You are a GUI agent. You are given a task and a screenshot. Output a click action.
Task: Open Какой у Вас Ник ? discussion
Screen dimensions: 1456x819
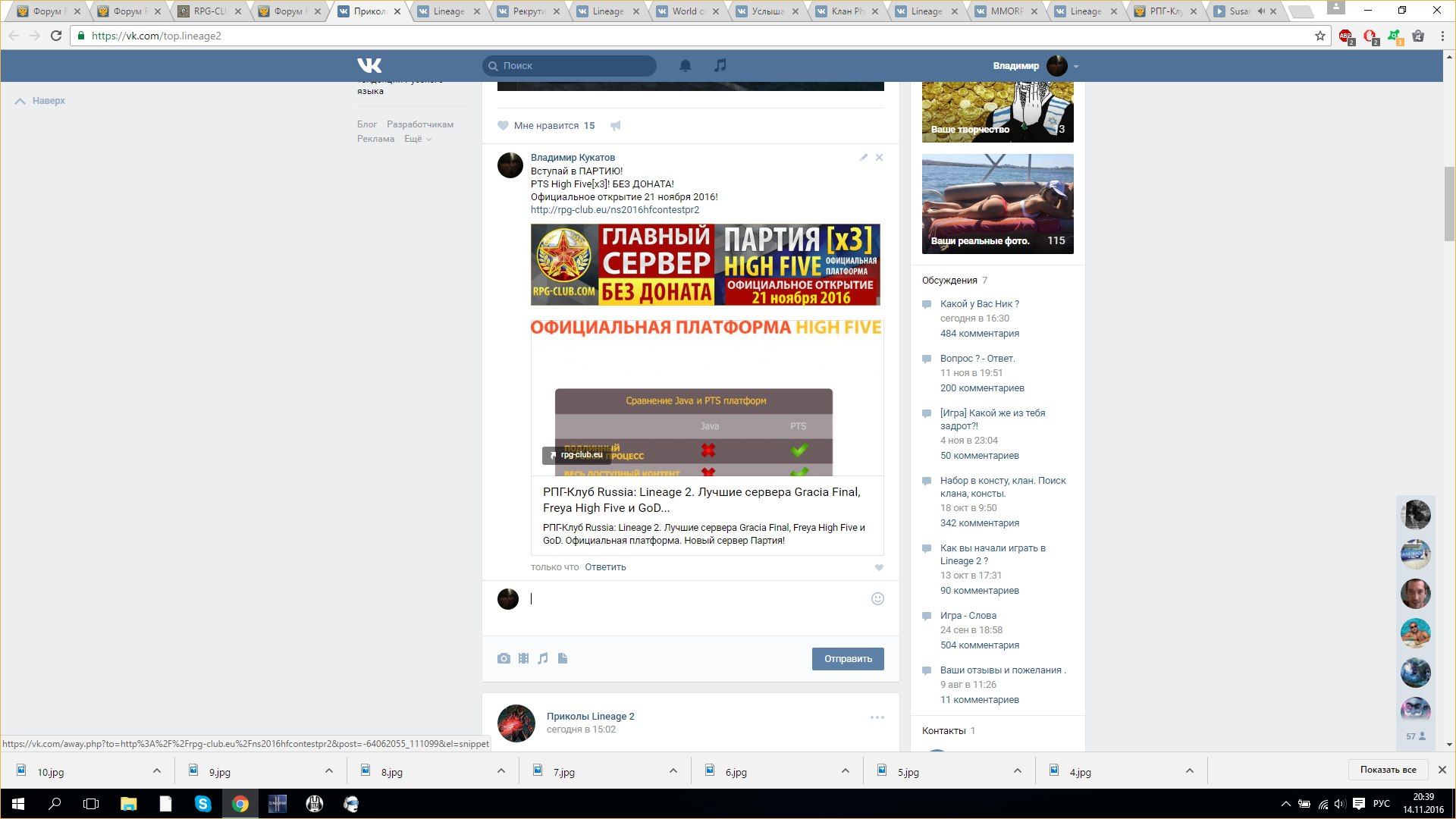coord(979,304)
